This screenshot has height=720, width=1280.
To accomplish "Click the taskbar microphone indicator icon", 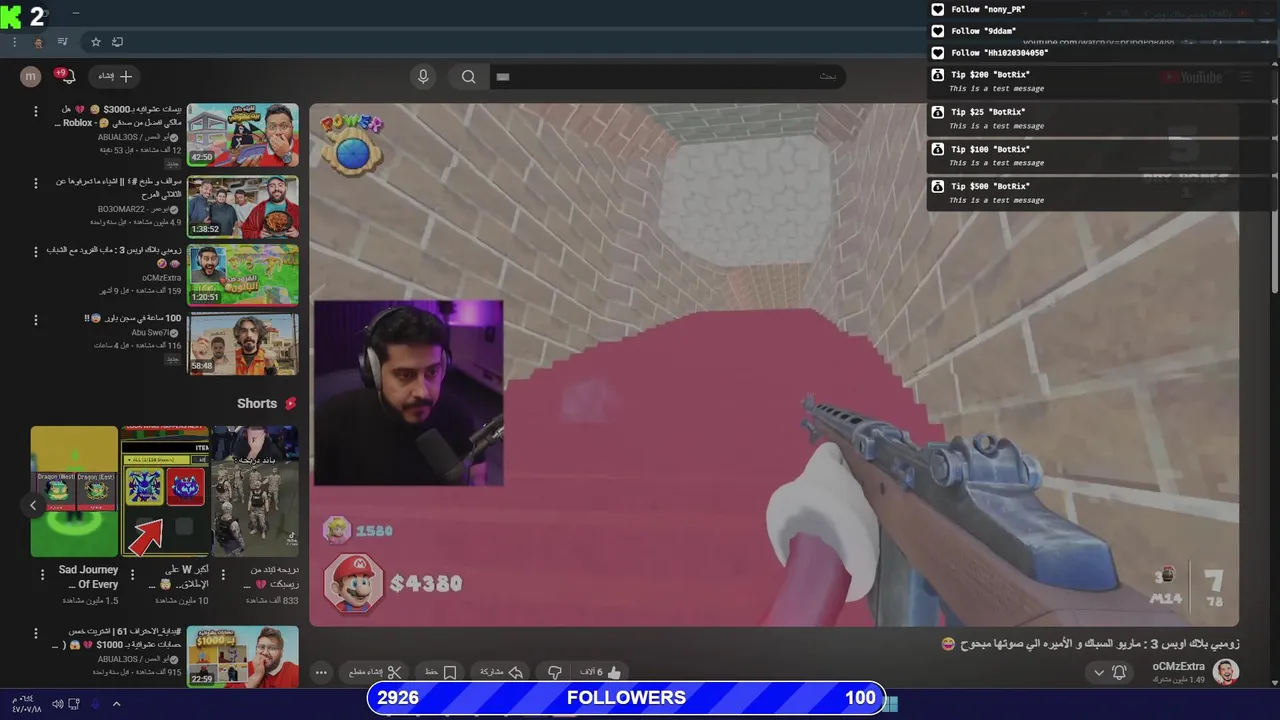I will pos(95,704).
